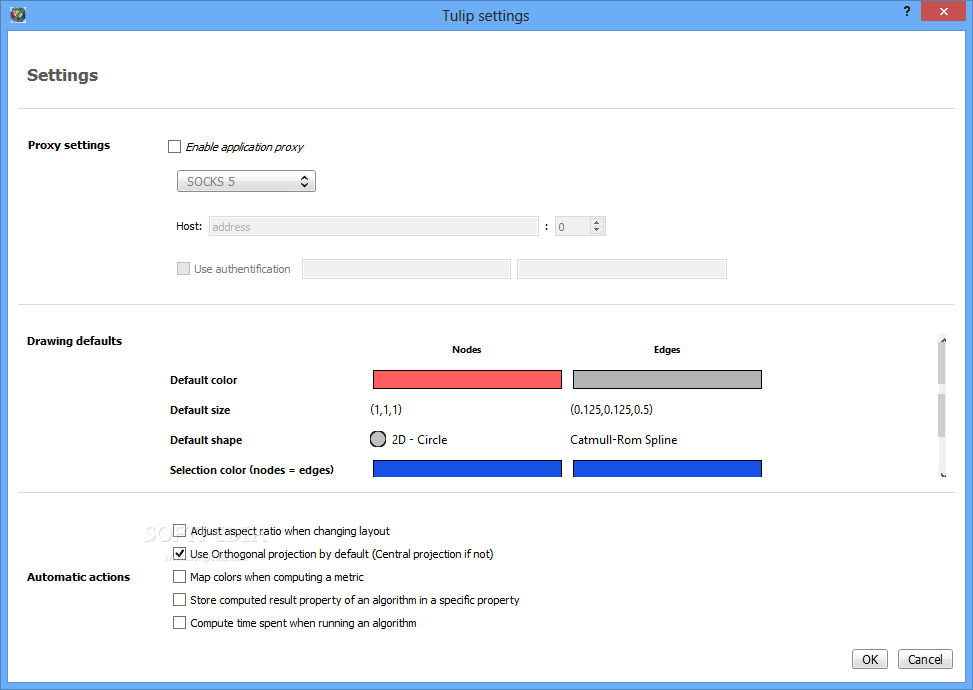Click the Edges column header
973x690 pixels.
pyautogui.click(x=667, y=349)
